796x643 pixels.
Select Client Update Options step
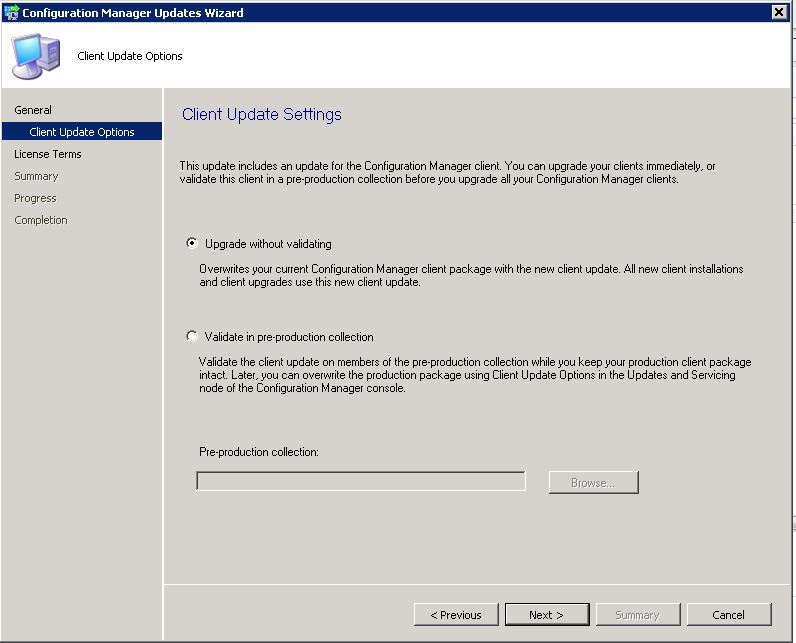[x=82, y=131]
